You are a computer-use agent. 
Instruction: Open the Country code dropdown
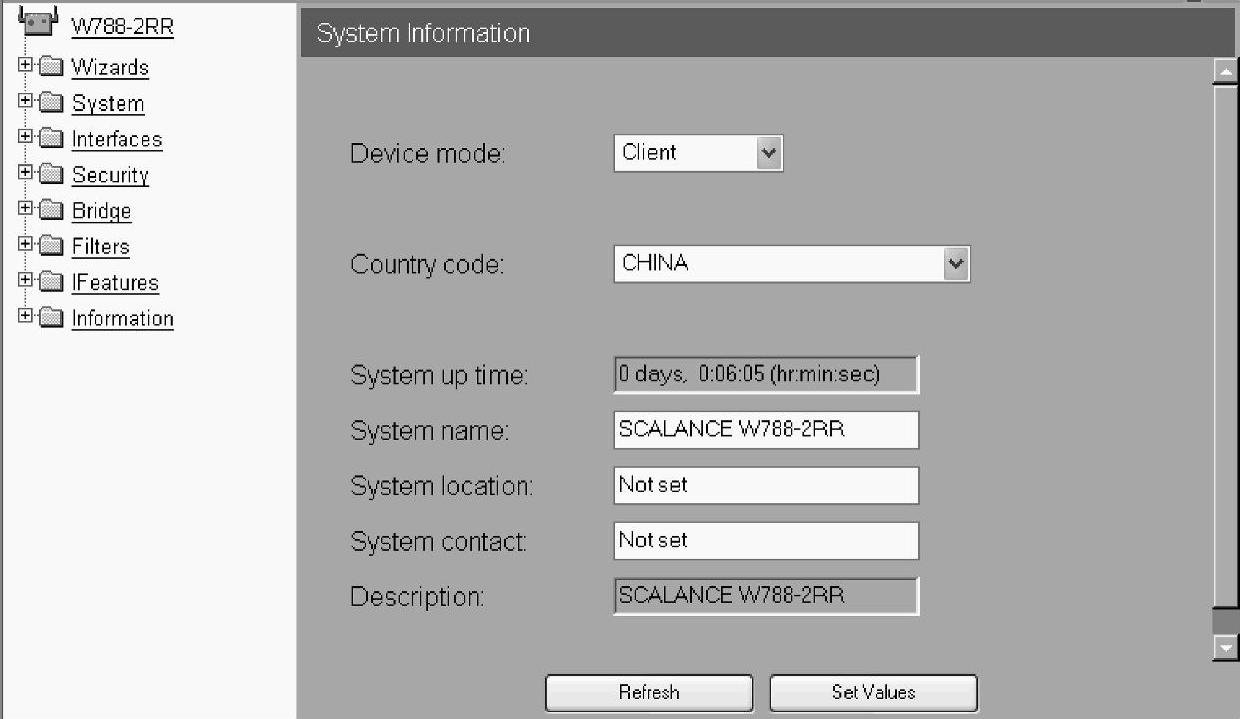click(792, 264)
